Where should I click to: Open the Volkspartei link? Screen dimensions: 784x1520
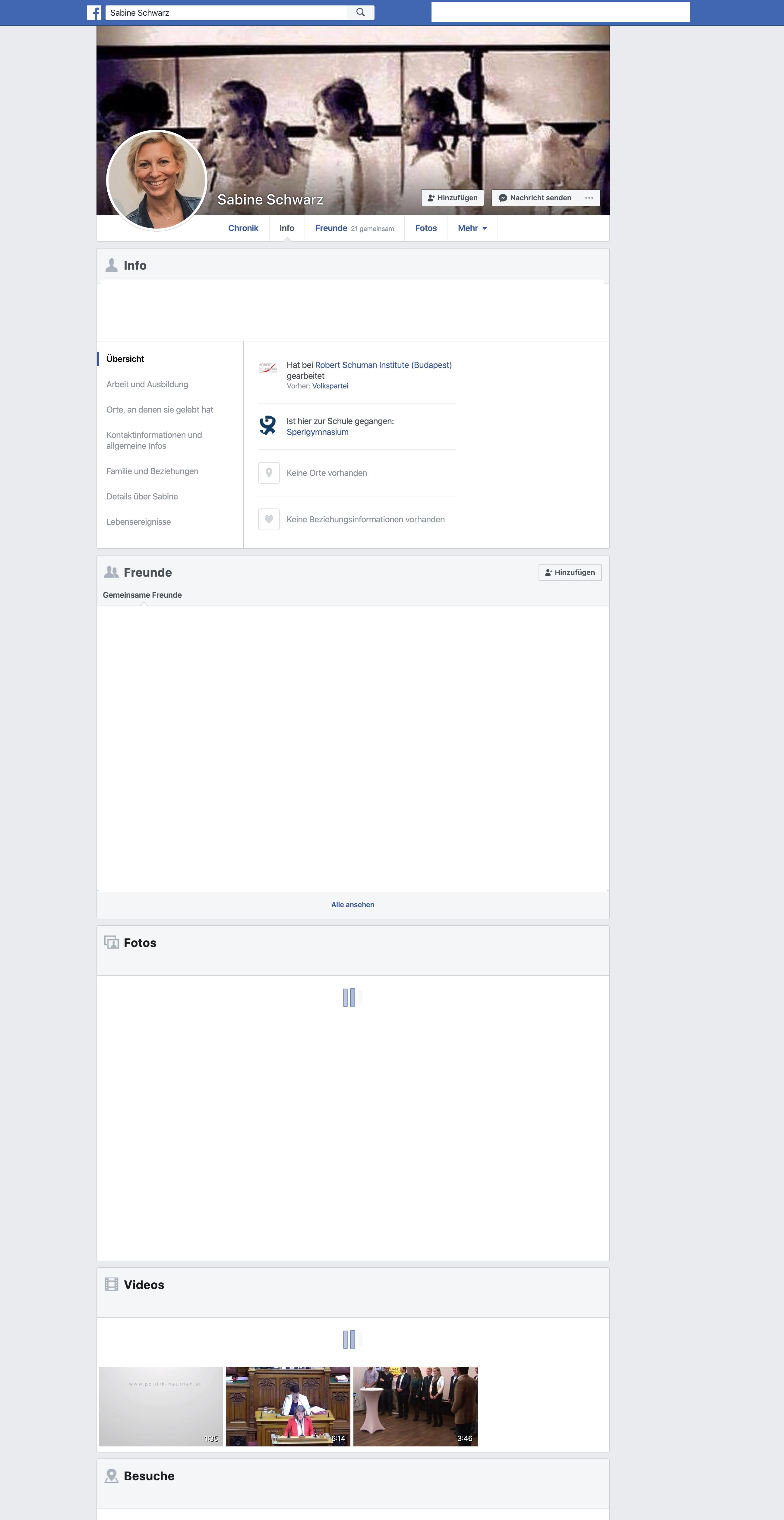(330, 386)
